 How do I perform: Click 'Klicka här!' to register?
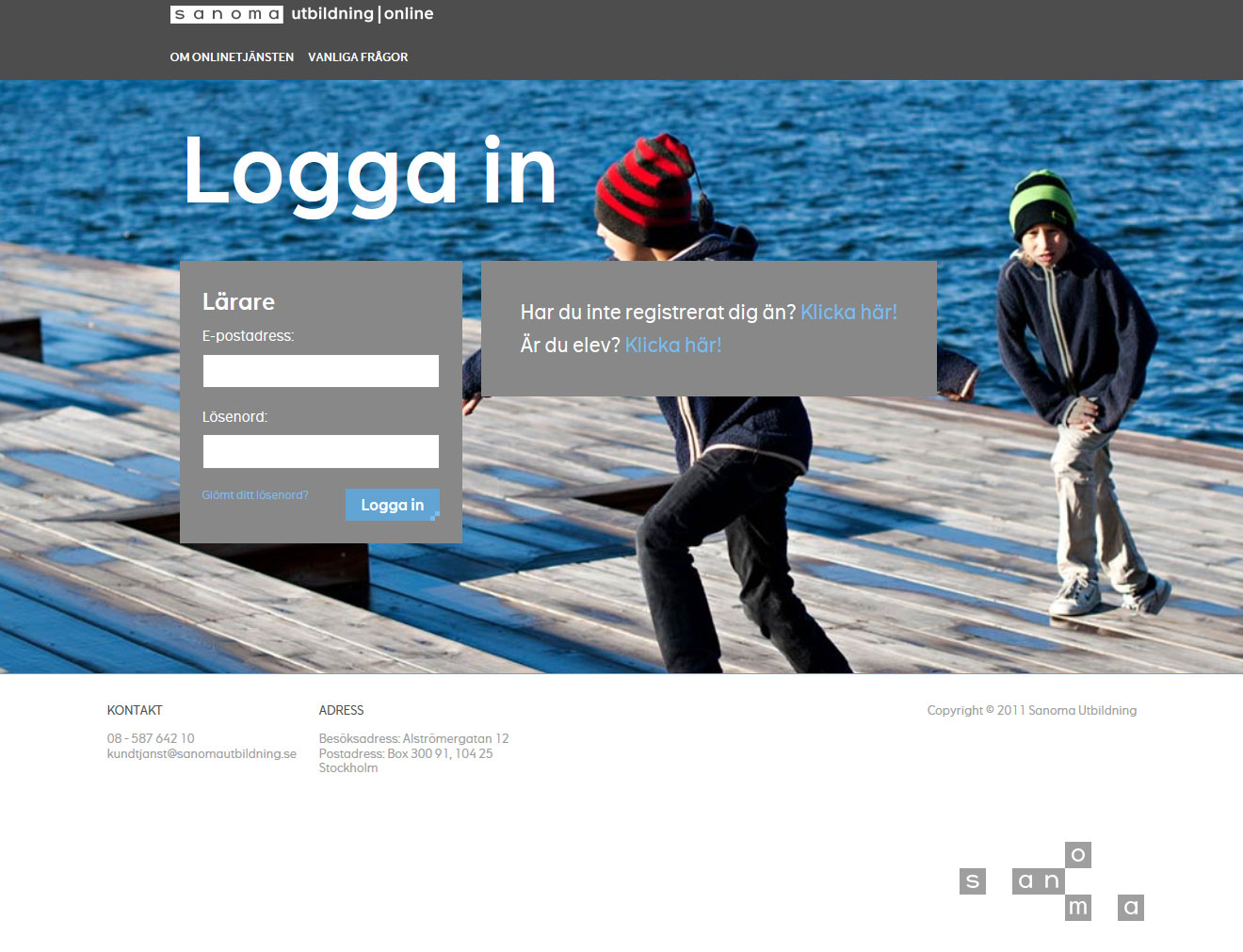click(x=848, y=312)
